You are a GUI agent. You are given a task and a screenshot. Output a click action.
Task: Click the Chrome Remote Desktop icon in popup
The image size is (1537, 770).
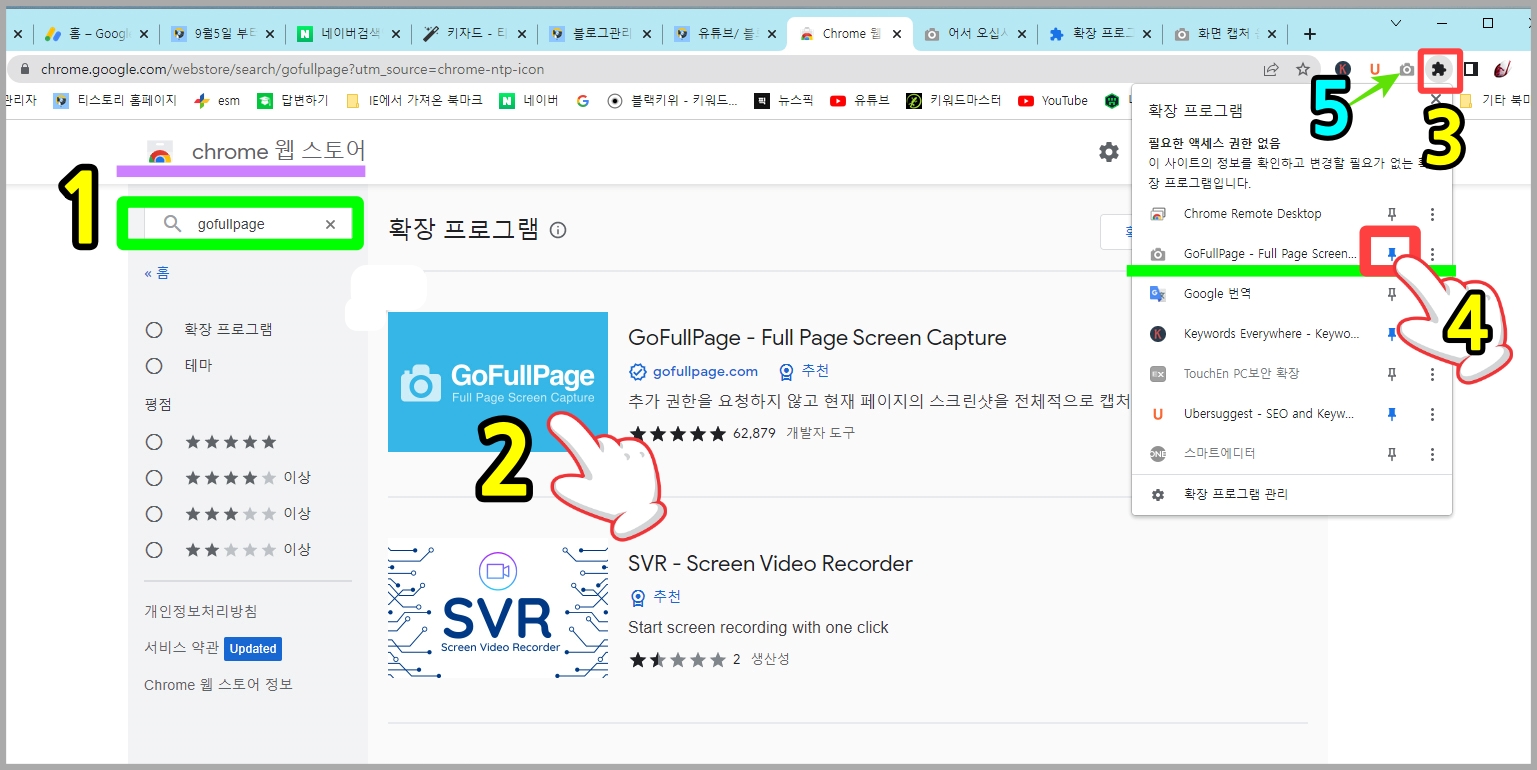pos(1158,214)
